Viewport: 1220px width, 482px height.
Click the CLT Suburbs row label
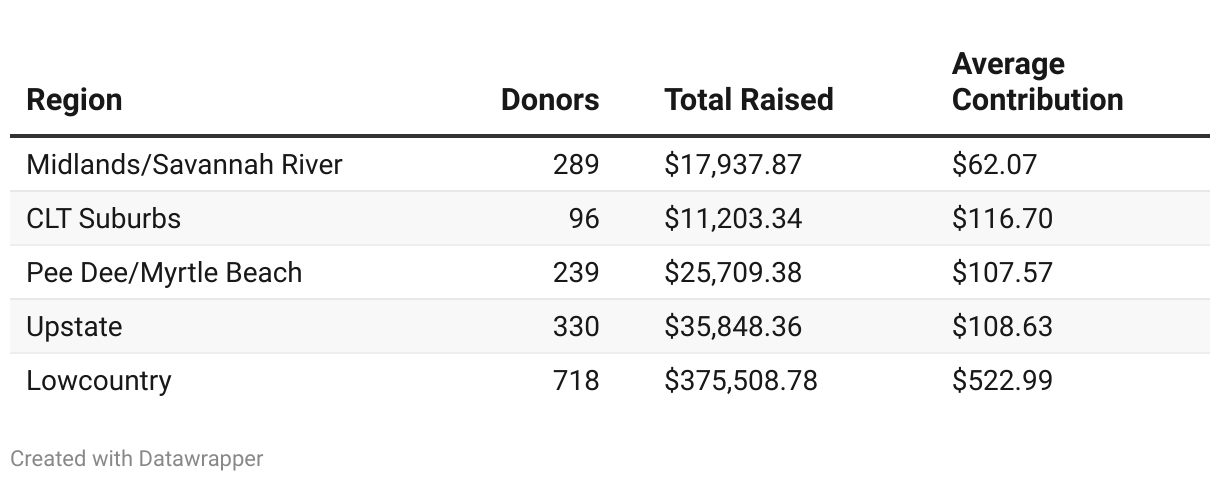(104, 218)
